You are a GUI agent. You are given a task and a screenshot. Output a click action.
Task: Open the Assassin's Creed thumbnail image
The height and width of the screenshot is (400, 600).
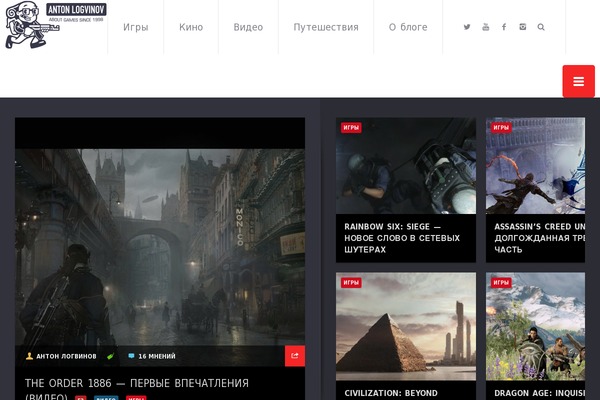535,166
